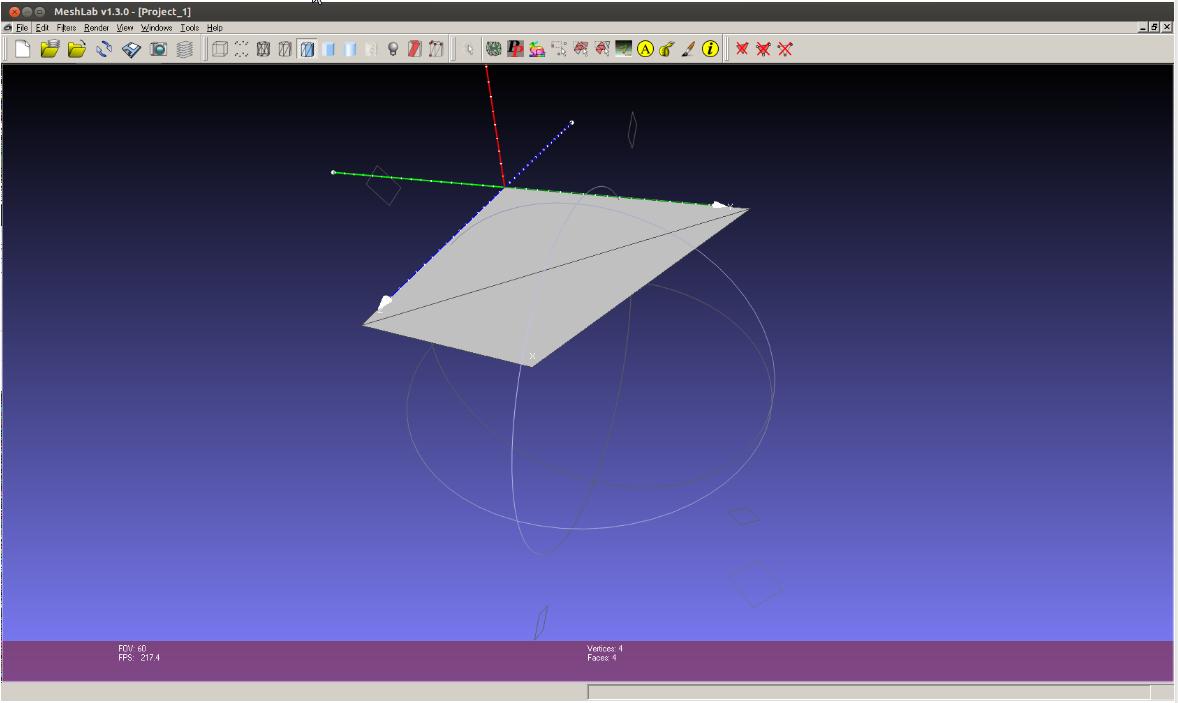This screenshot has height=703, width=1178.
Task: Delete selected faces with first red X
Action: [x=742, y=49]
